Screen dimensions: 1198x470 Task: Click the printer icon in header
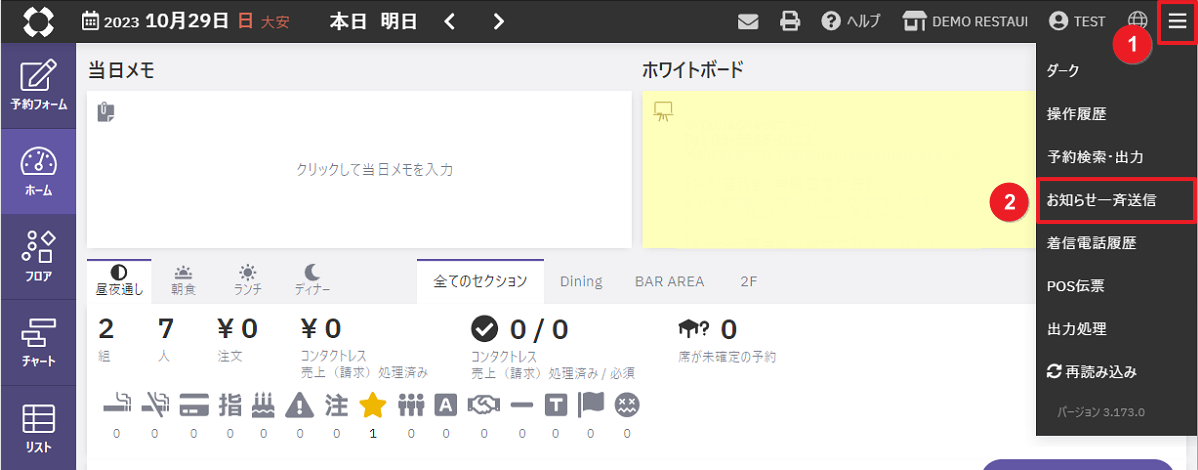789,21
